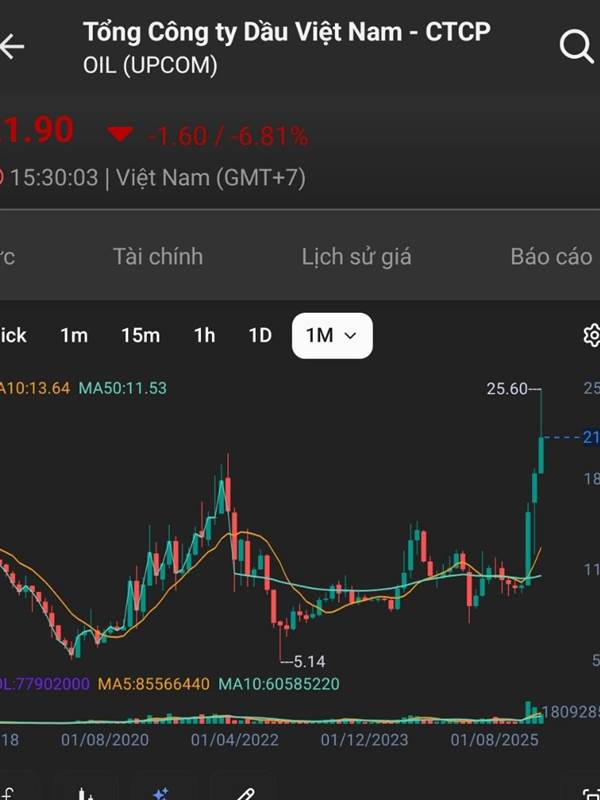Switch to the Tài chính tab
This screenshot has height=800, width=600.
[158, 257]
